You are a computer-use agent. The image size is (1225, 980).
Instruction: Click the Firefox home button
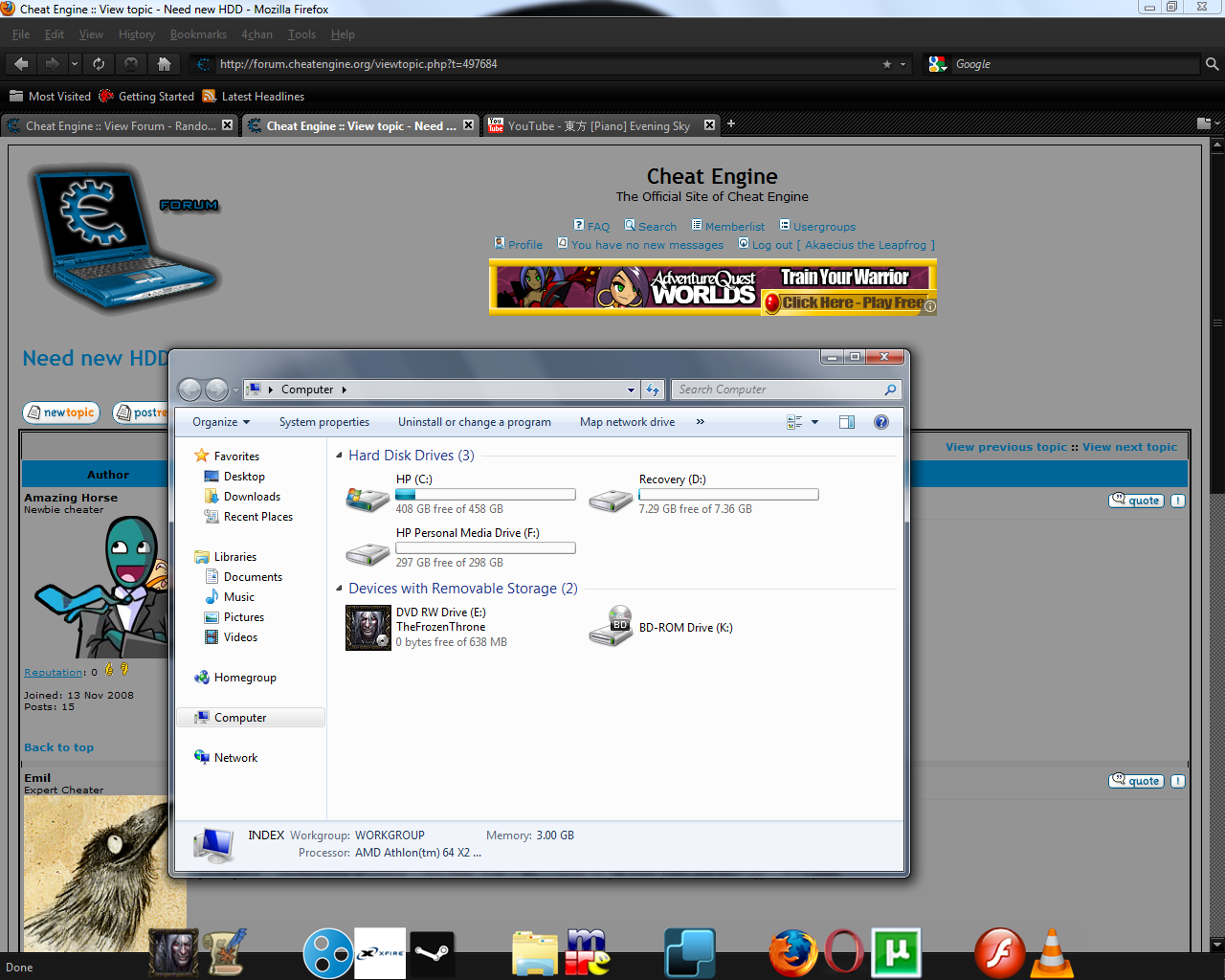[x=164, y=64]
